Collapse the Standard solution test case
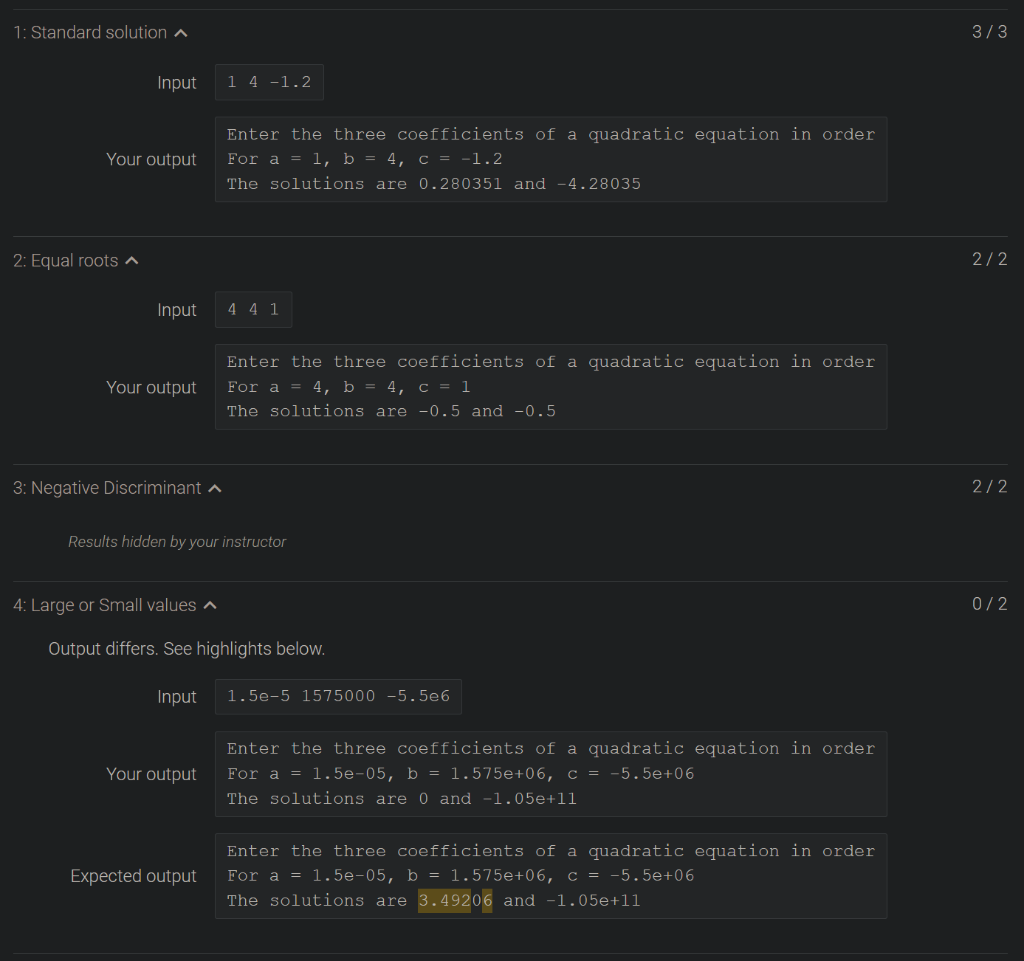The height and width of the screenshot is (961, 1024). [181, 31]
